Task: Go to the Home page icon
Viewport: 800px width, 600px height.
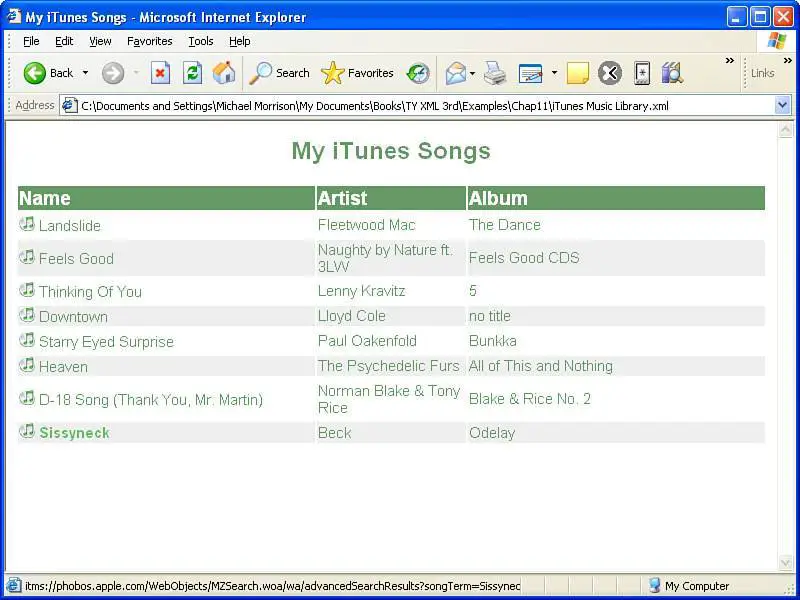Action: point(224,73)
